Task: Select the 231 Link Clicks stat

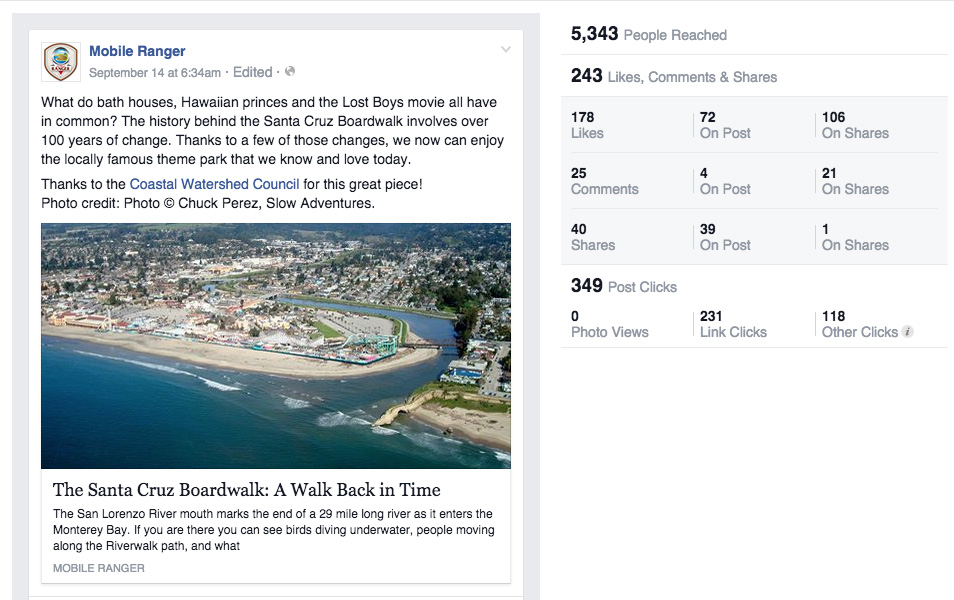Action: [x=732, y=324]
